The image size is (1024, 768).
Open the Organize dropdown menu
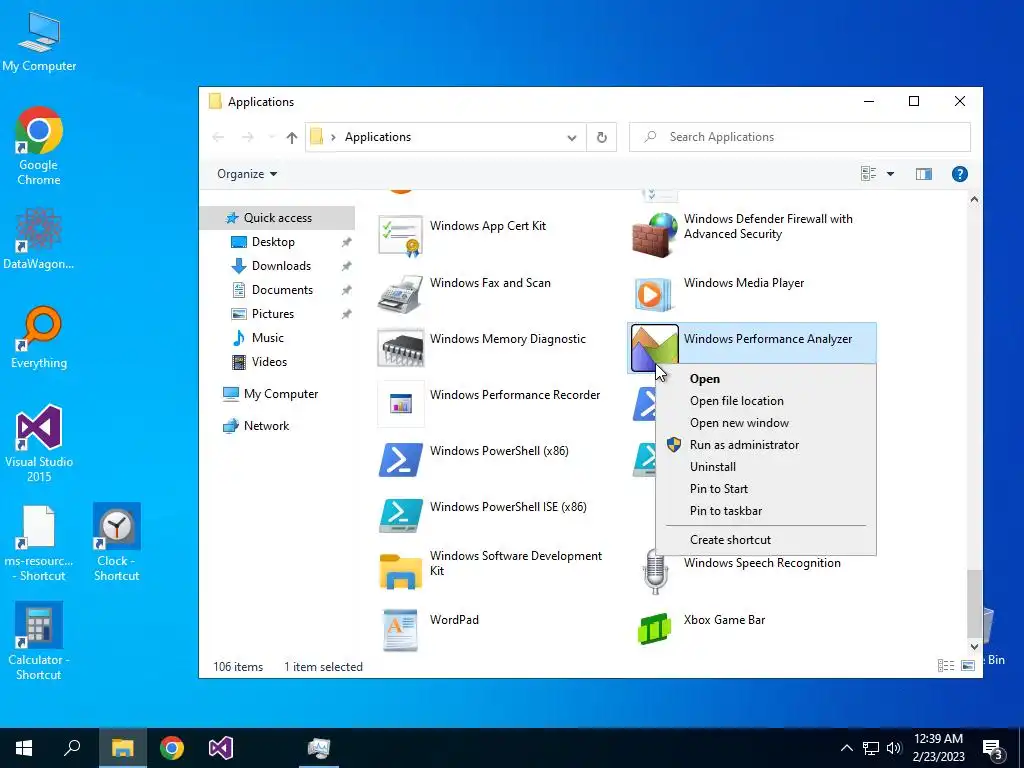click(247, 174)
